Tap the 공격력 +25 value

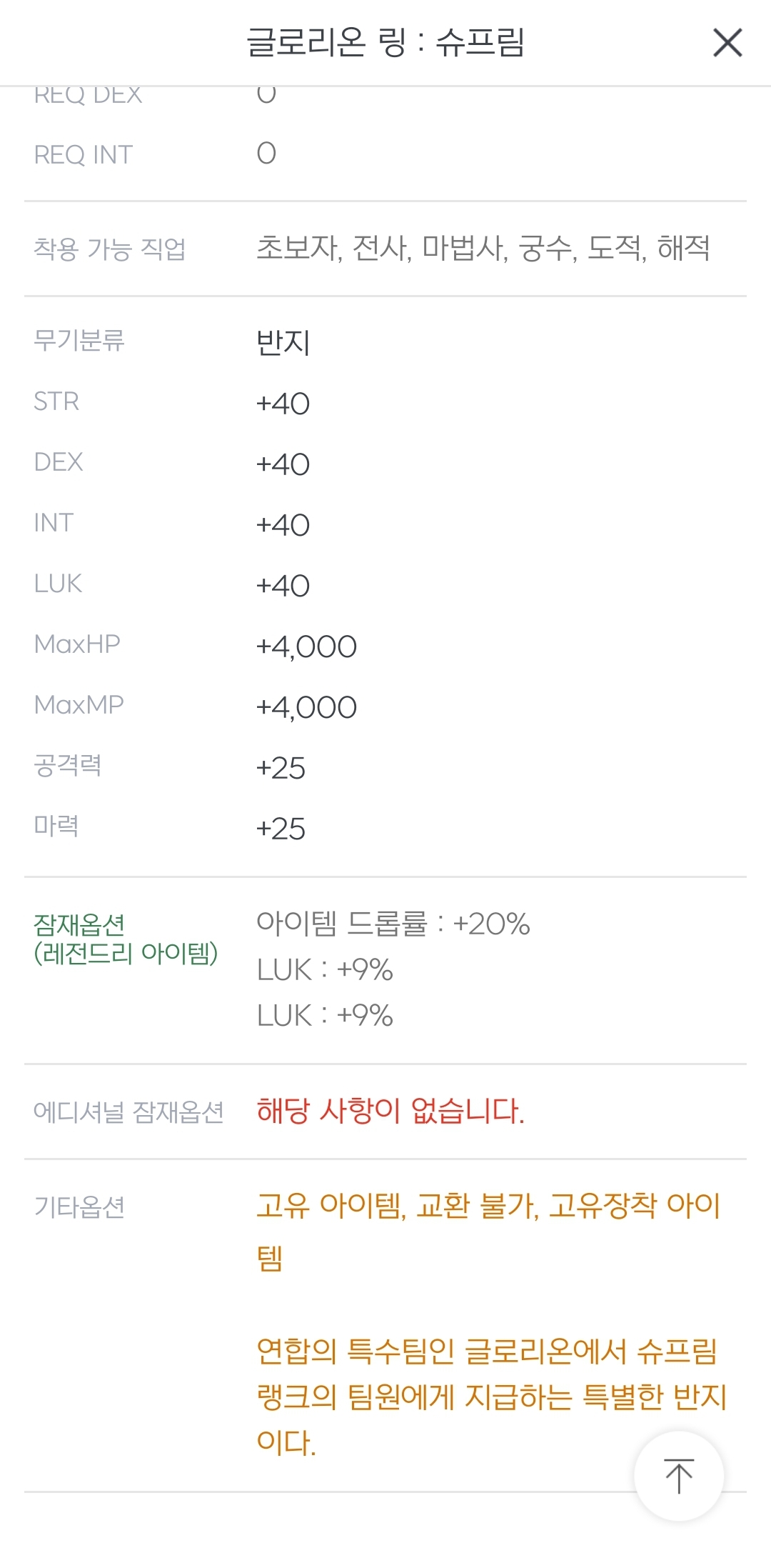pyautogui.click(x=281, y=768)
